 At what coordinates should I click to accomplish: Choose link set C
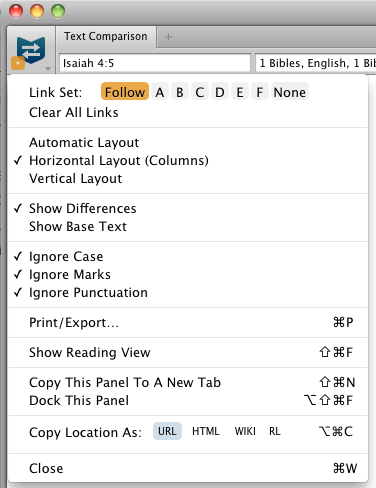tap(199, 92)
